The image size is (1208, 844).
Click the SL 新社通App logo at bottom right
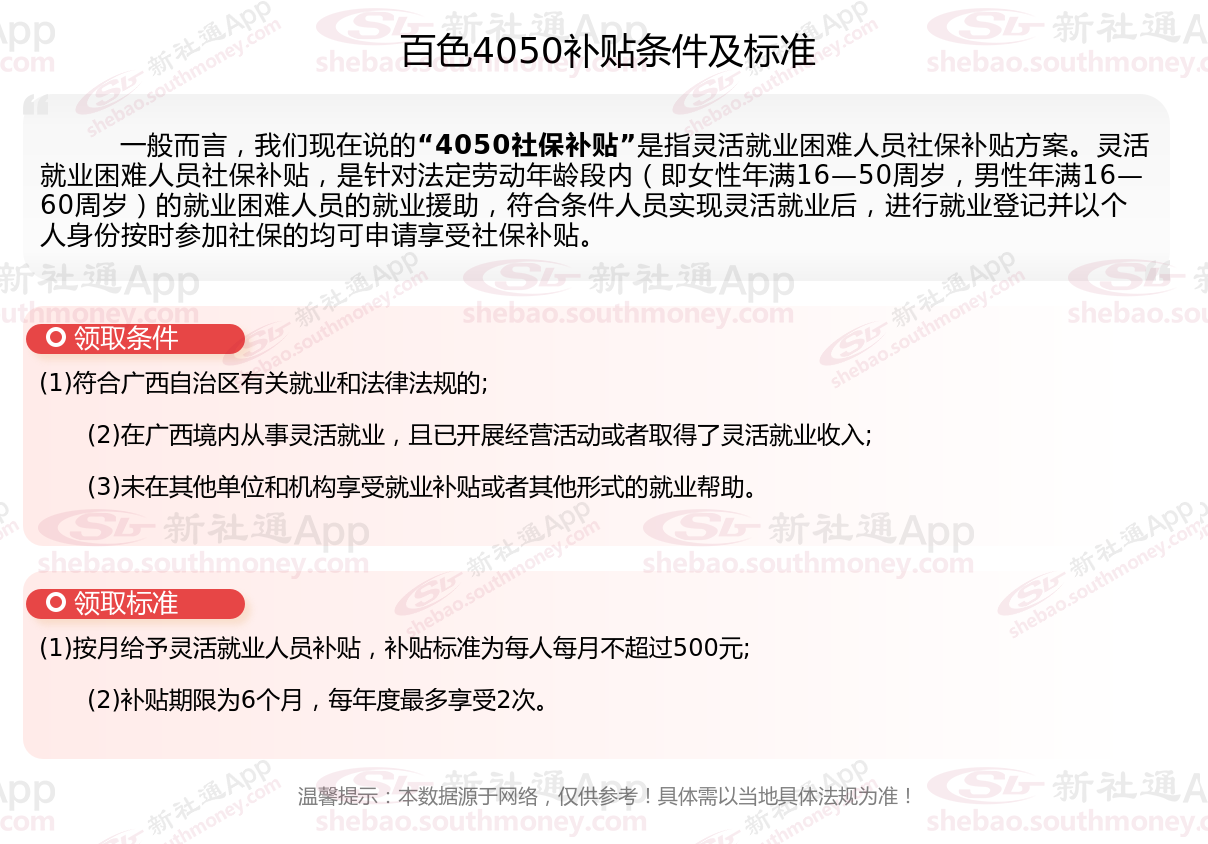tap(1066, 786)
